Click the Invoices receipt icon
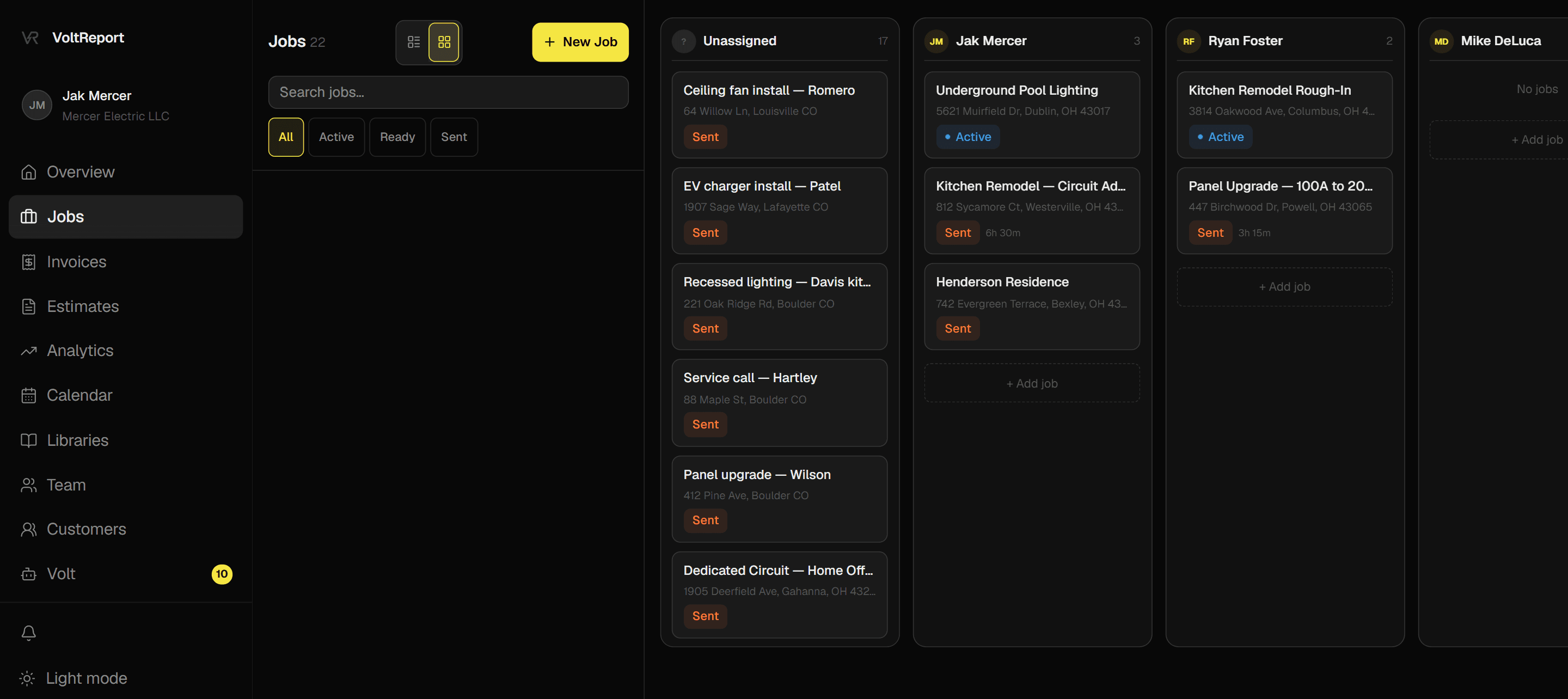1568x699 pixels. (29, 262)
